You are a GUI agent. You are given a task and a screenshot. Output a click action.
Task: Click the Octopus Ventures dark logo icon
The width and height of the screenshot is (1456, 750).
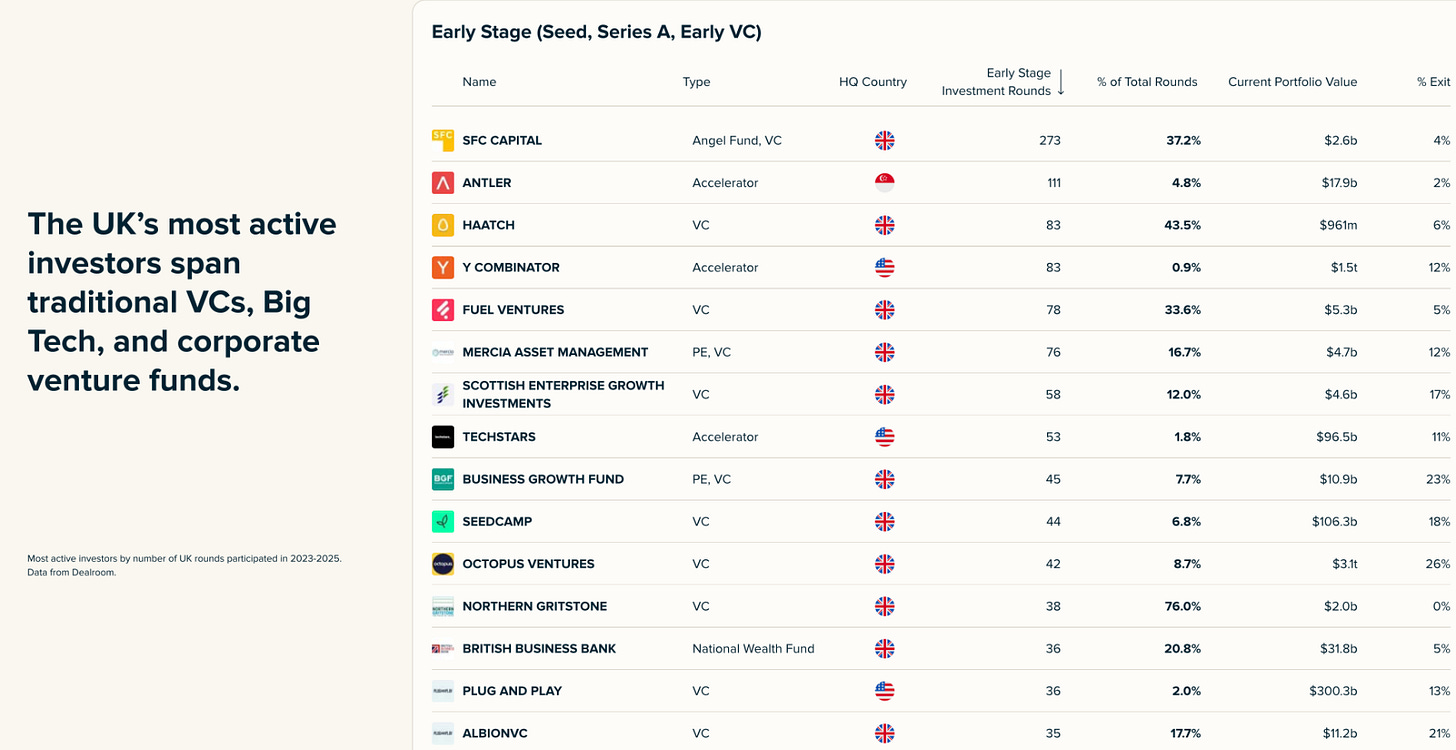coord(443,564)
